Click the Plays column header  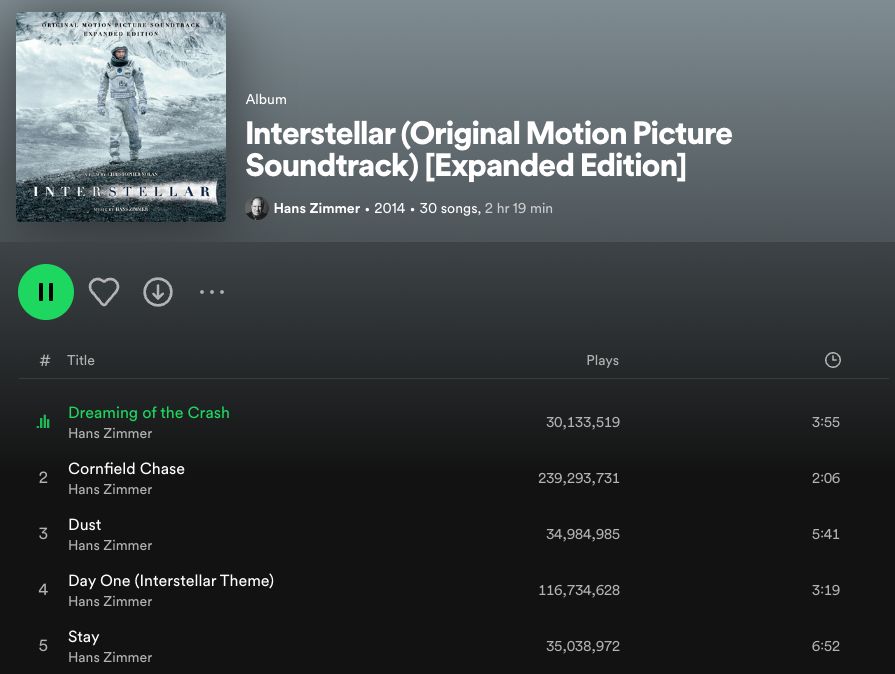(x=602, y=360)
